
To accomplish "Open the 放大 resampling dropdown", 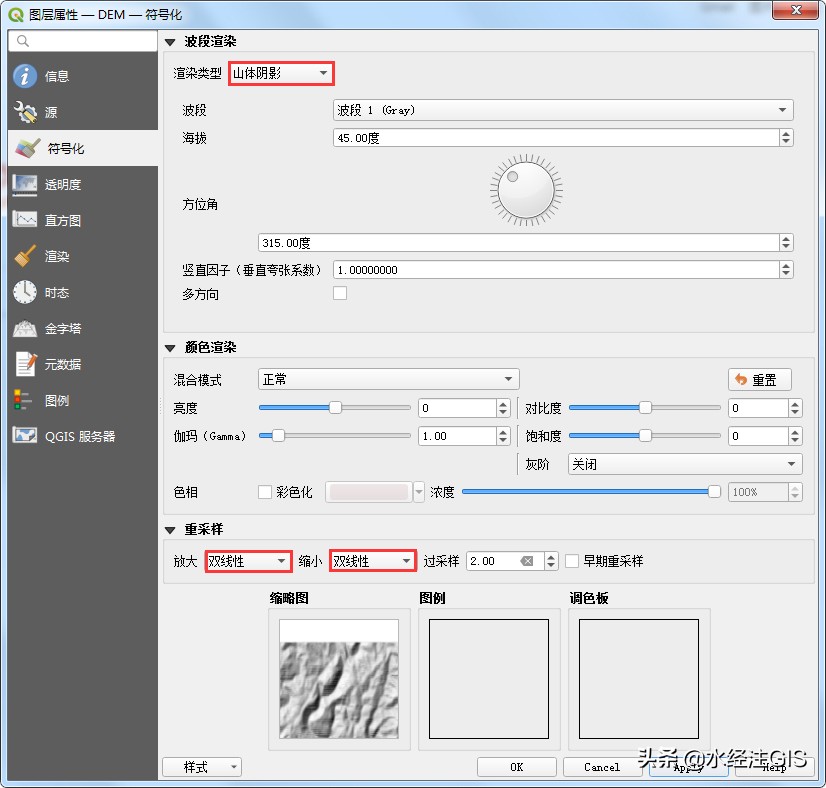I will click(248, 561).
